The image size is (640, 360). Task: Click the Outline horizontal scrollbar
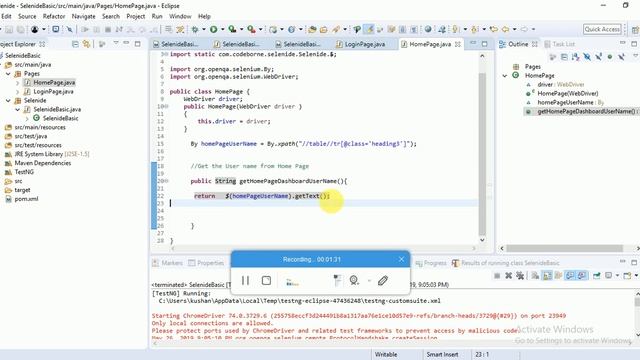click(564, 248)
